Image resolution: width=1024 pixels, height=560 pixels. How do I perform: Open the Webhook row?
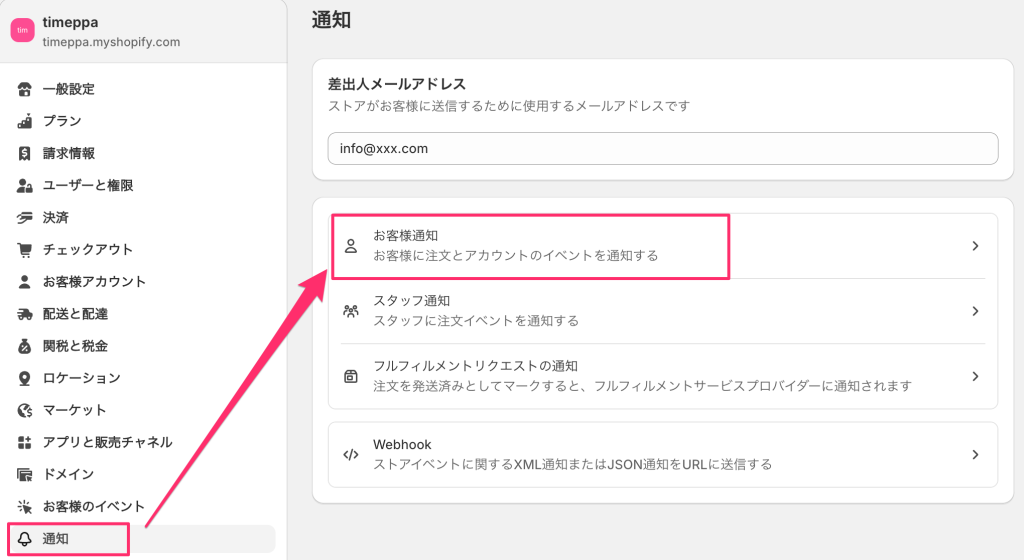tap(663, 455)
